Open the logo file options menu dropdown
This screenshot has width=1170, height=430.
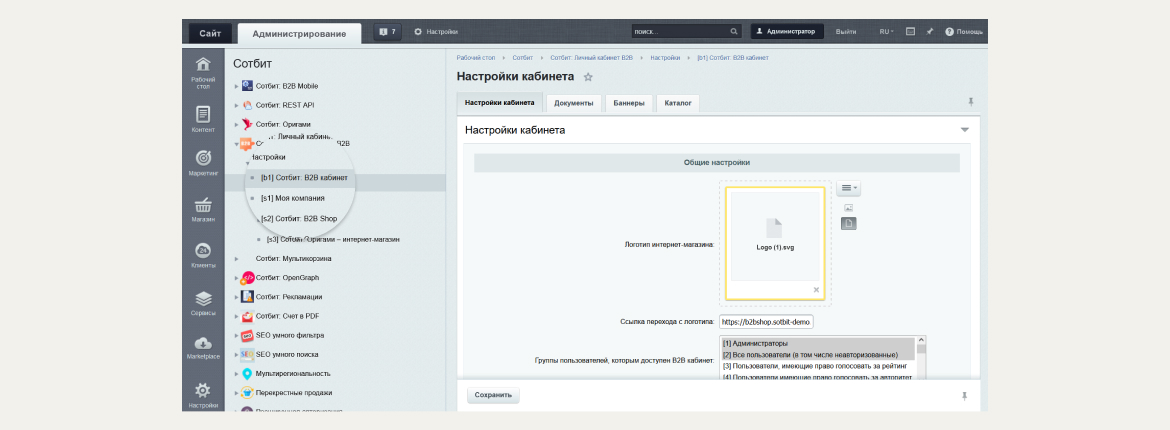848,188
